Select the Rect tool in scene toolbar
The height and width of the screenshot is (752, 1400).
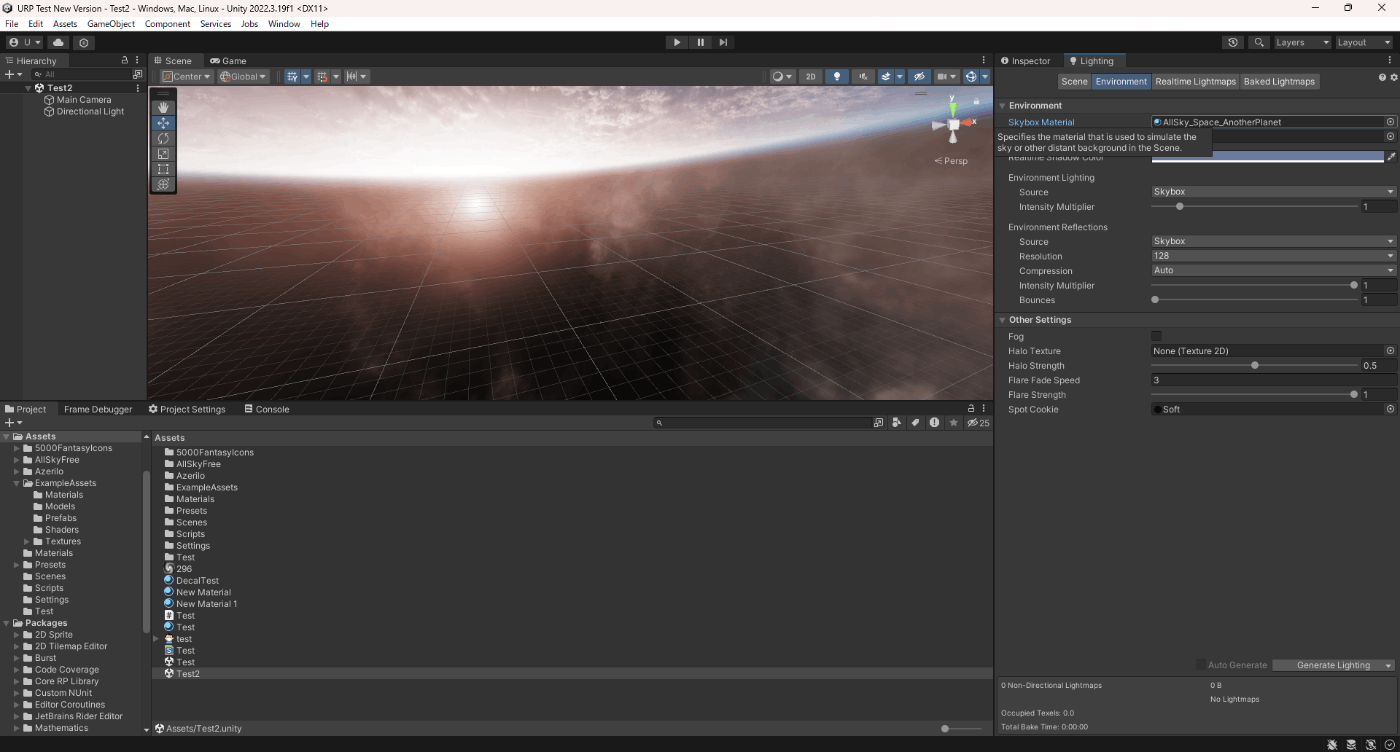point(163,169)
